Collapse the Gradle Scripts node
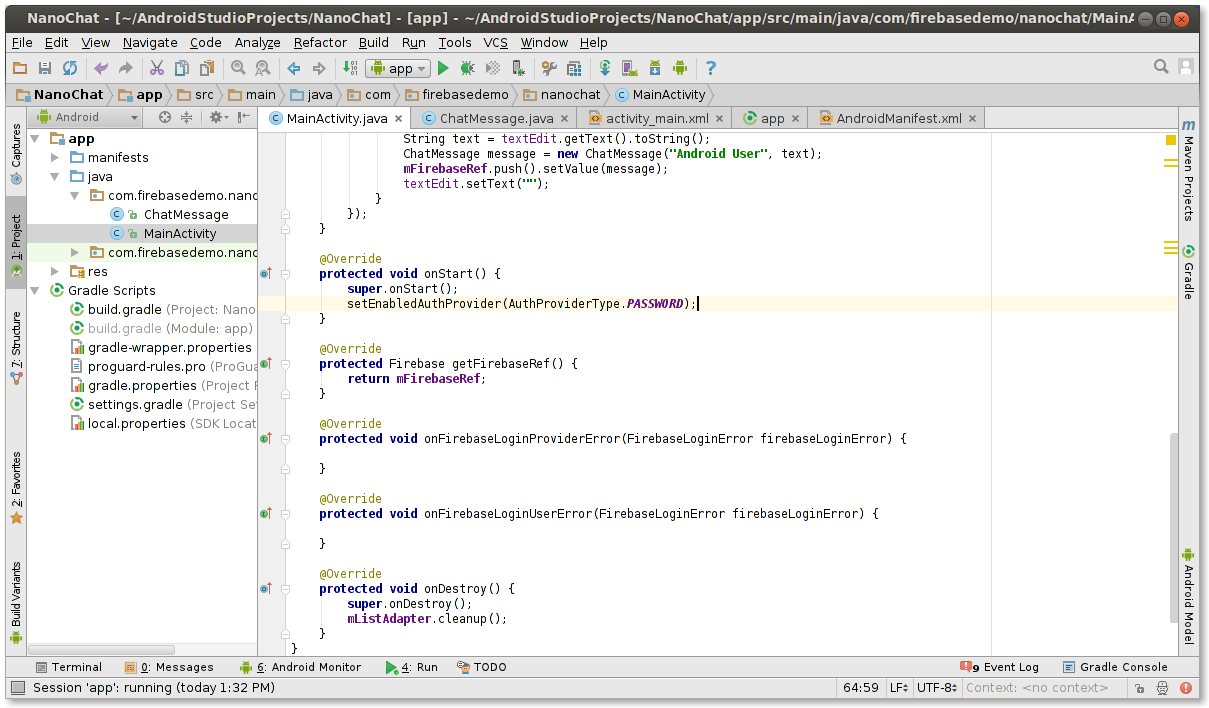This screenshot has width=1209, height=708. coord(35,291)
